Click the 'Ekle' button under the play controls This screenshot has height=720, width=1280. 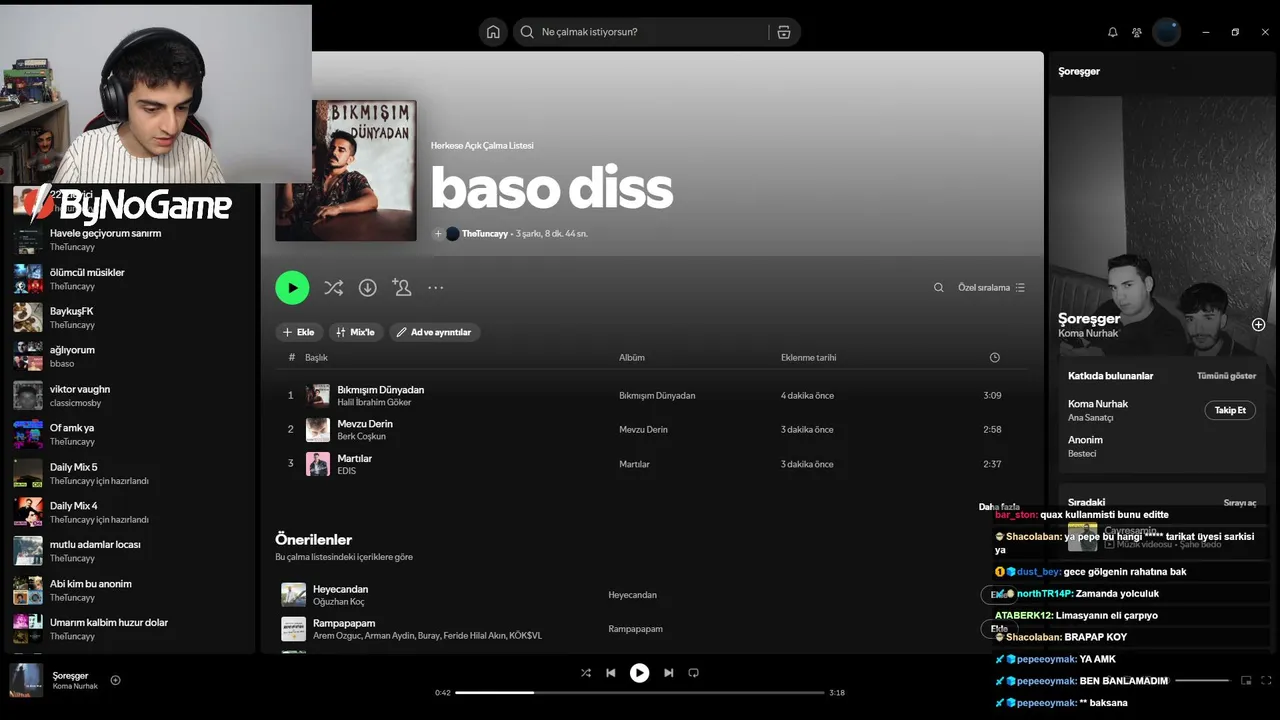[299, 332]
